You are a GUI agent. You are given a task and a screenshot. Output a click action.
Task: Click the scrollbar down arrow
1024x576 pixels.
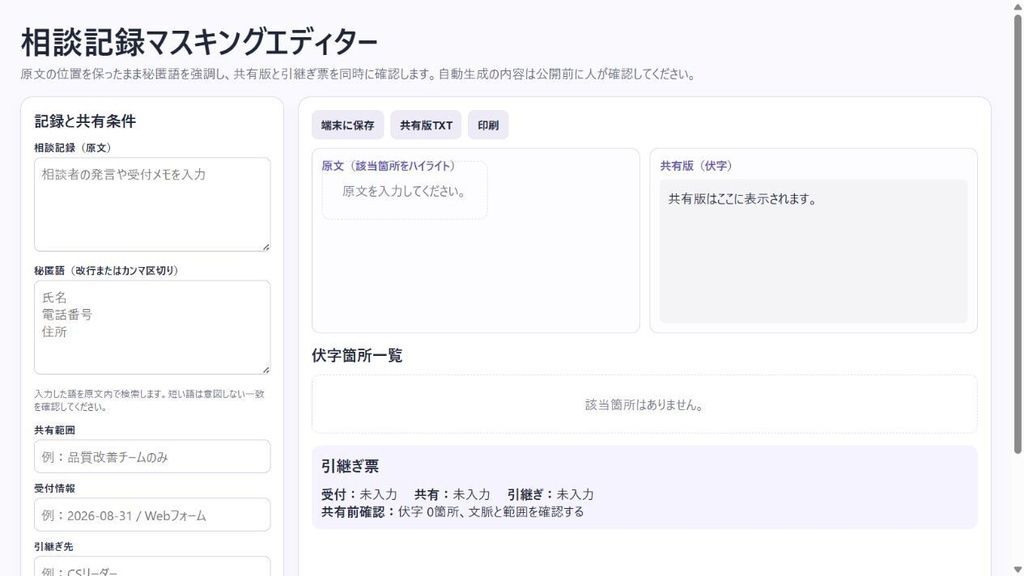(1017, 569)
